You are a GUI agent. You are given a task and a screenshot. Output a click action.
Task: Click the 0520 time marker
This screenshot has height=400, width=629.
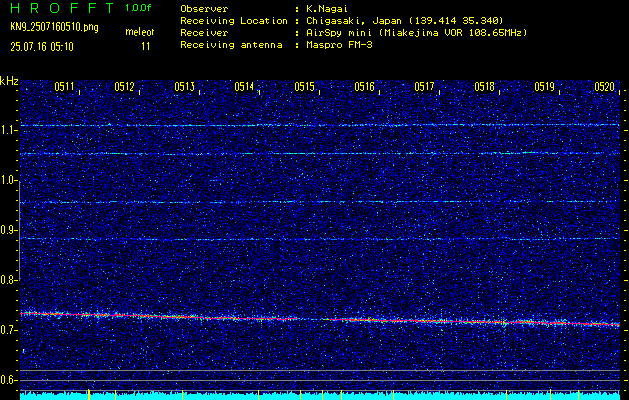click(x=605, y=87)
